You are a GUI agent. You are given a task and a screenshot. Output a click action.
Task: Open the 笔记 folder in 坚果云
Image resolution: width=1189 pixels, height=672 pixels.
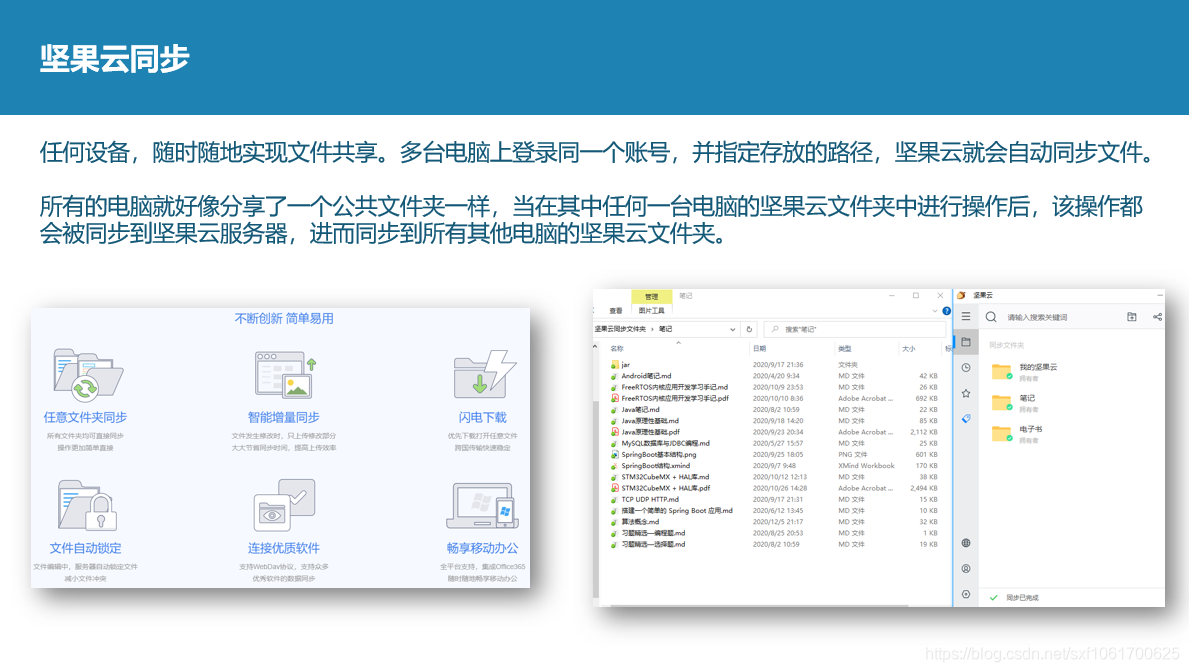(x=1015, y=403)
